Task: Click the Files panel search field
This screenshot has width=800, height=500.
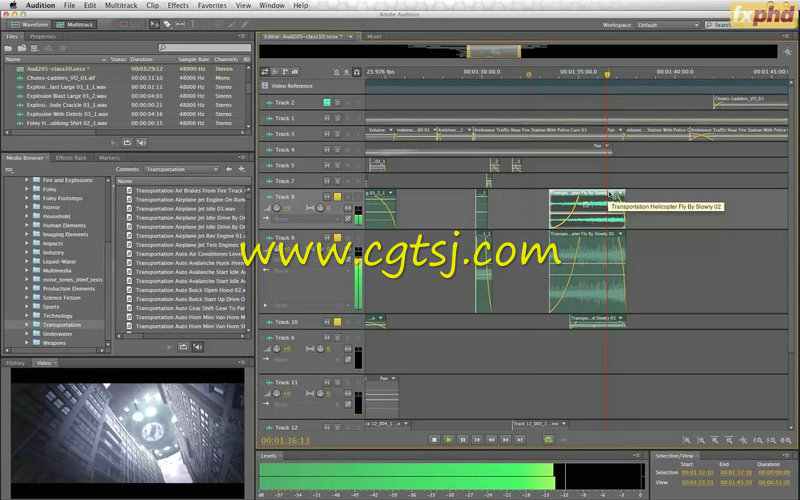Action: (205, 47)
